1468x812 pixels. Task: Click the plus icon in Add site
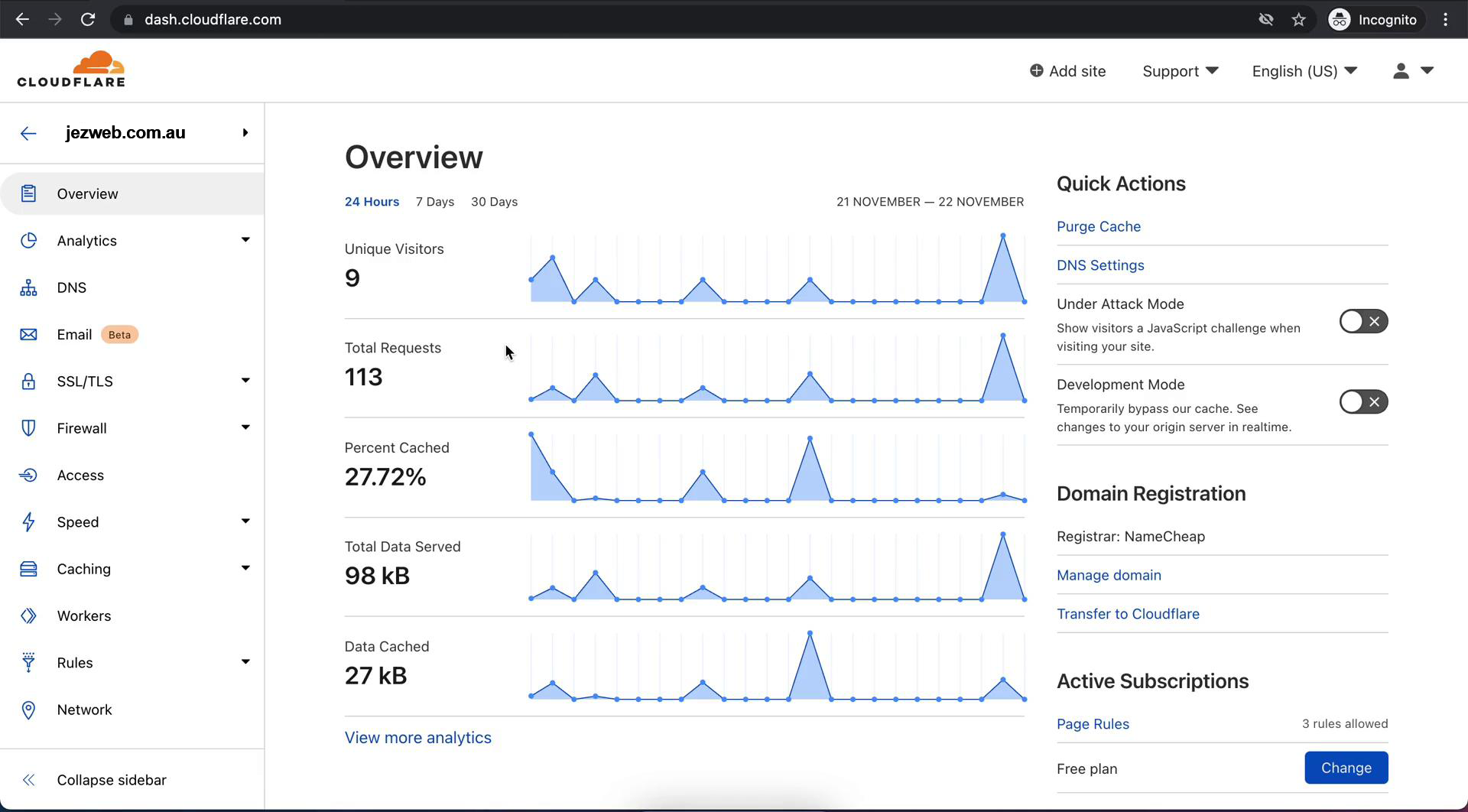pyautogui.click(x=1036, y=70)
